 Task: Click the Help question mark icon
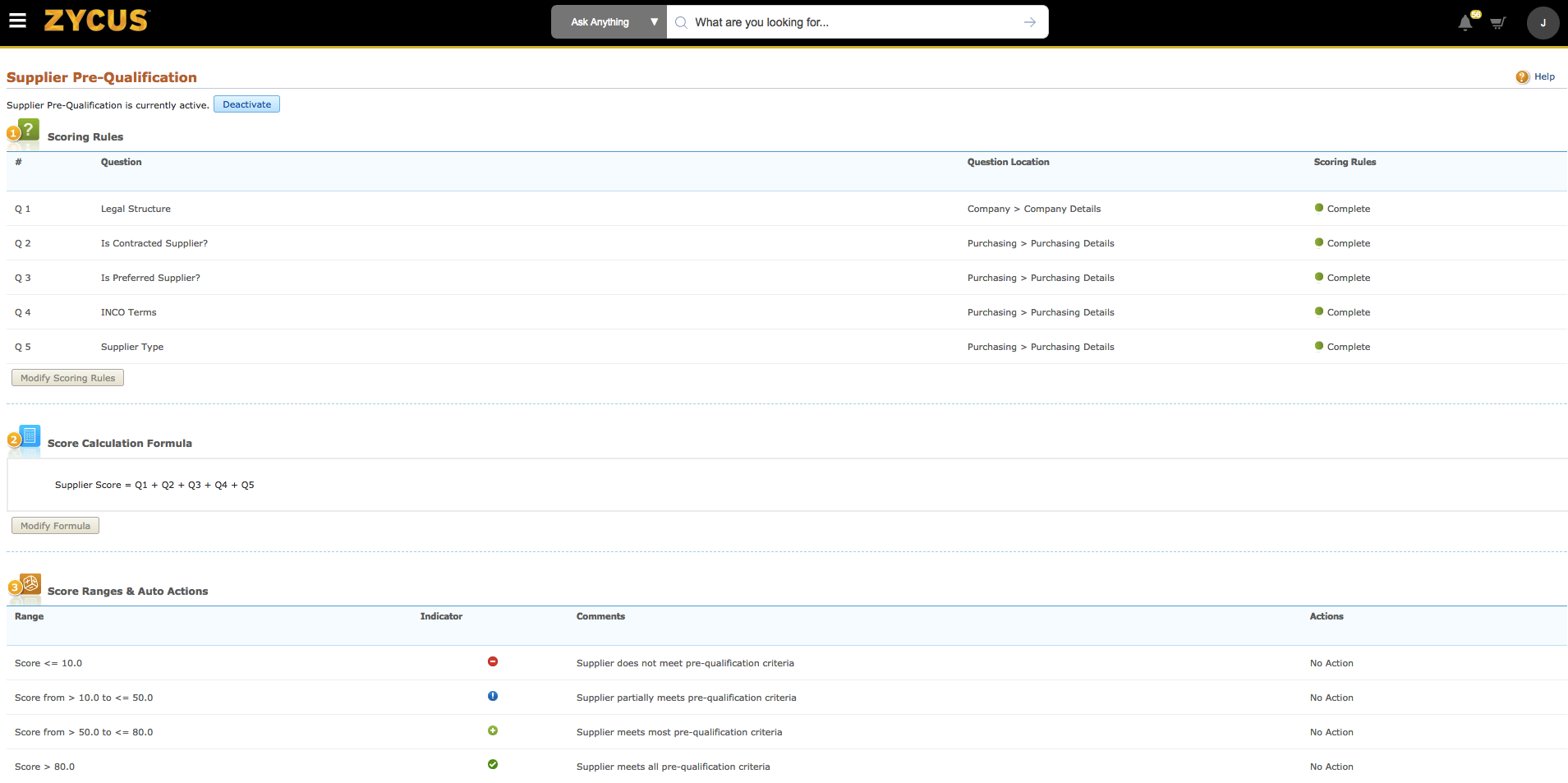1523,76
